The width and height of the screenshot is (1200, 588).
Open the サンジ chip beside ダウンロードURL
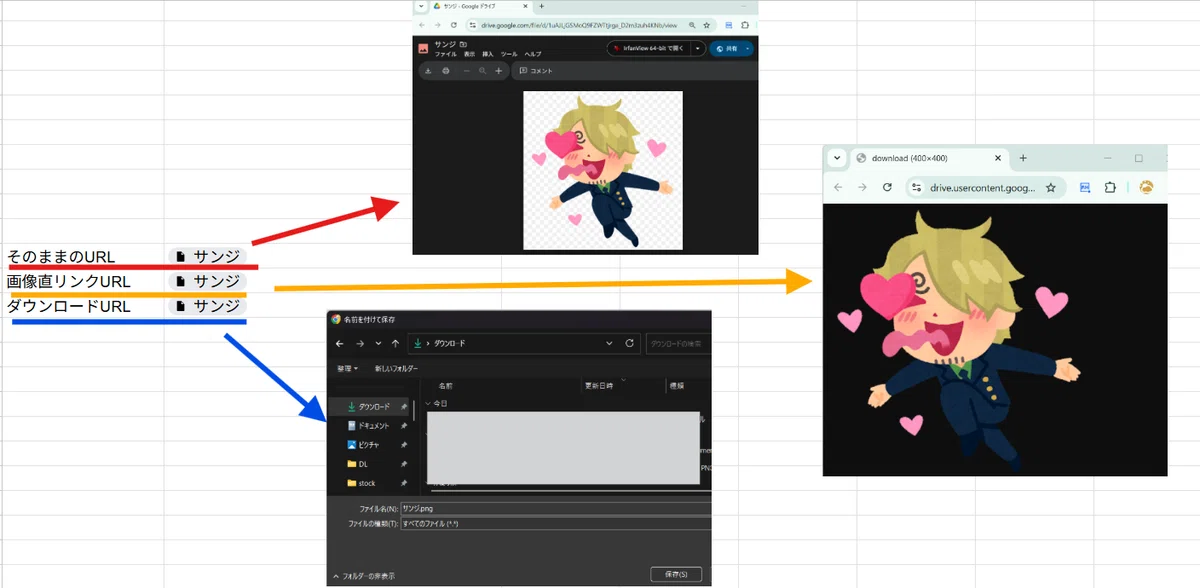tap(207, 306)
